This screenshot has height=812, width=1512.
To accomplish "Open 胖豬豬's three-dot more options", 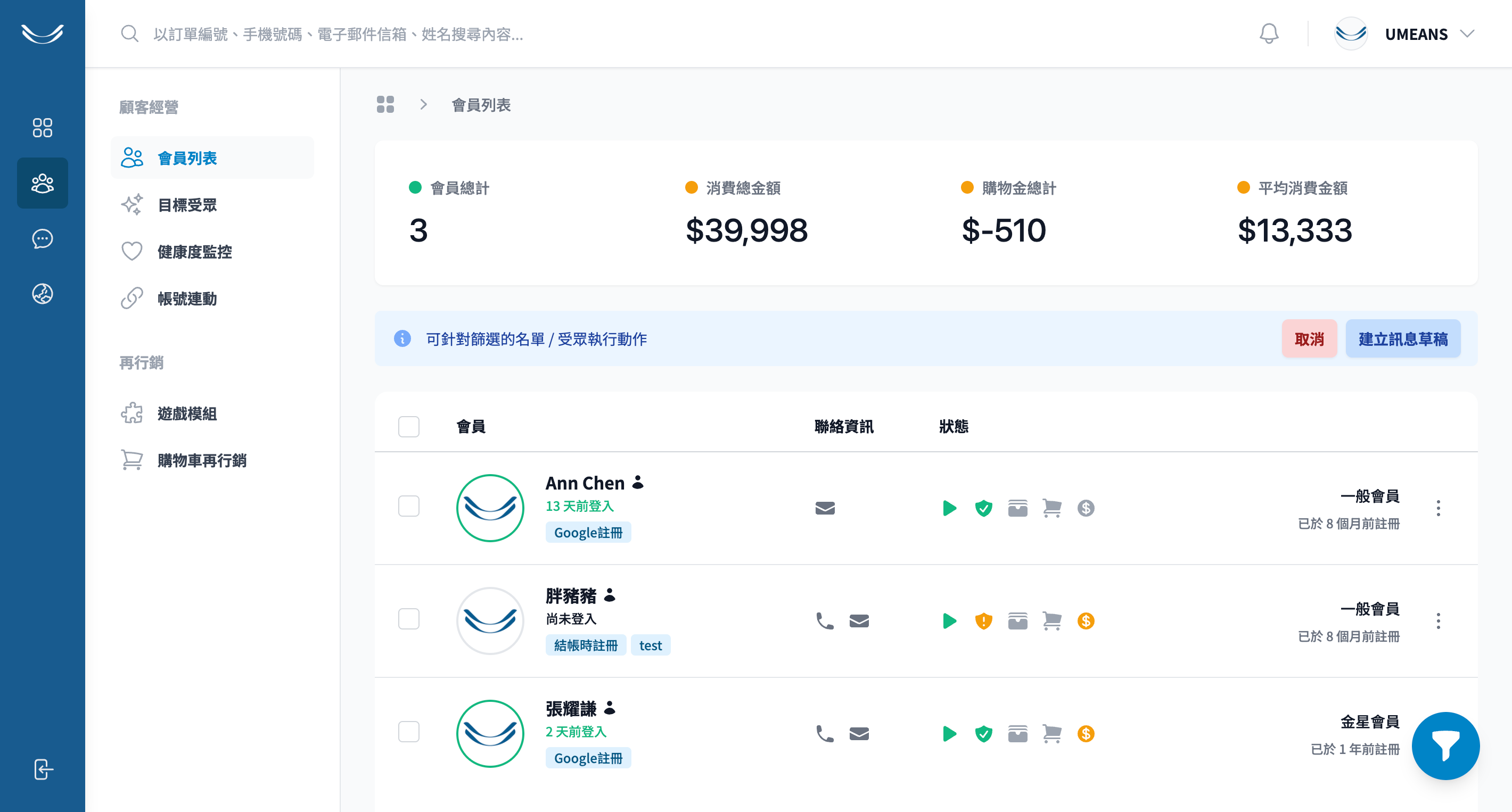I will [x=1438, y=621].
